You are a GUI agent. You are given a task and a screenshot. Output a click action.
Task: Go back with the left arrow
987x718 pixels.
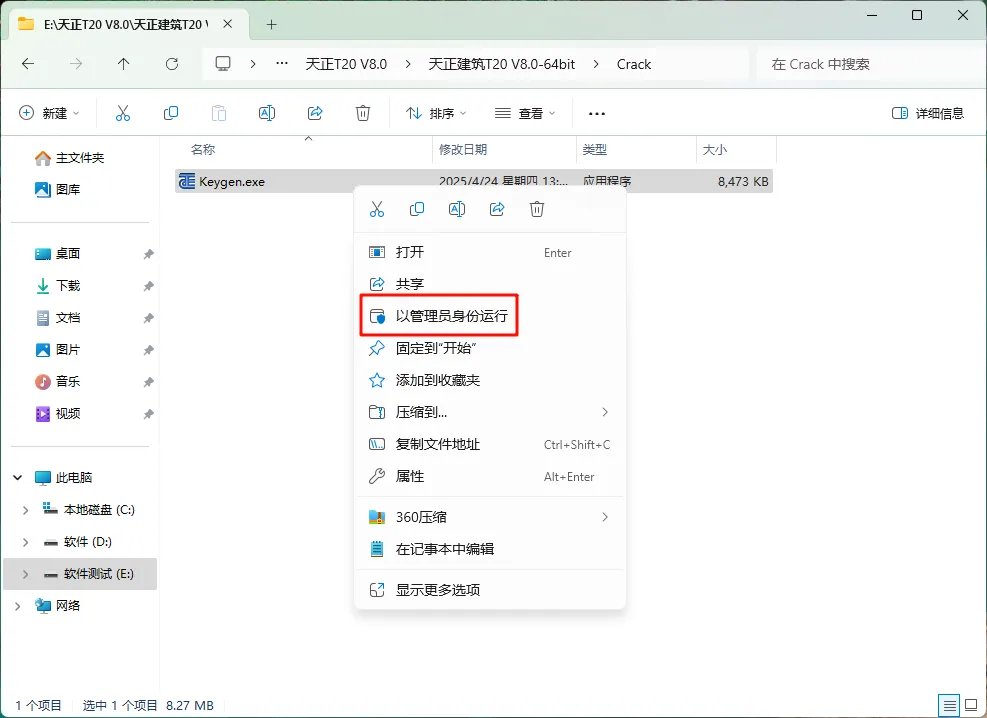pos(28,64)
